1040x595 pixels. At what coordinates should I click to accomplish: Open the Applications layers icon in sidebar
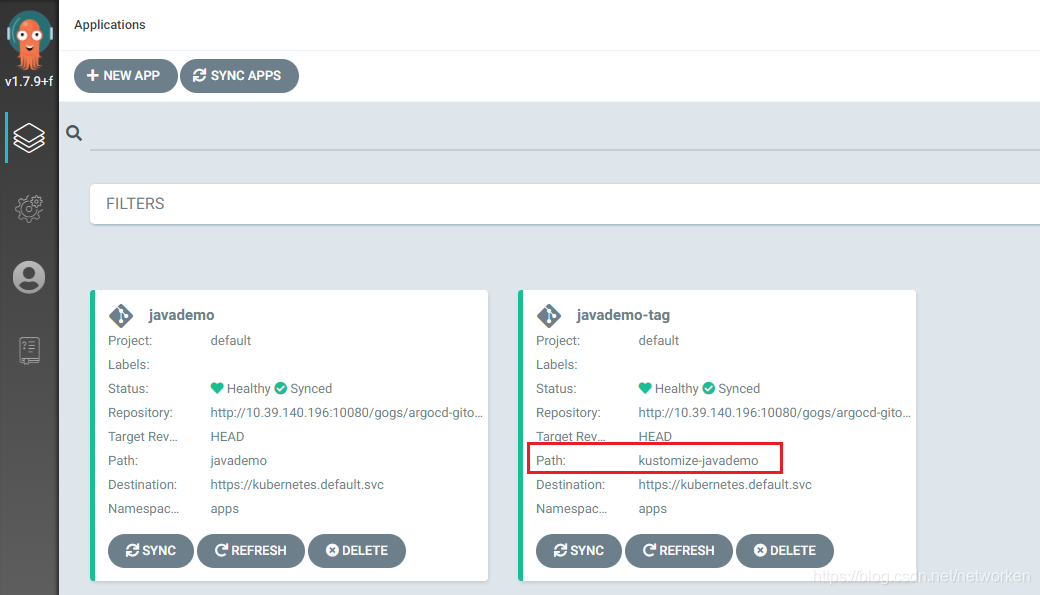[x=29, y=137]
